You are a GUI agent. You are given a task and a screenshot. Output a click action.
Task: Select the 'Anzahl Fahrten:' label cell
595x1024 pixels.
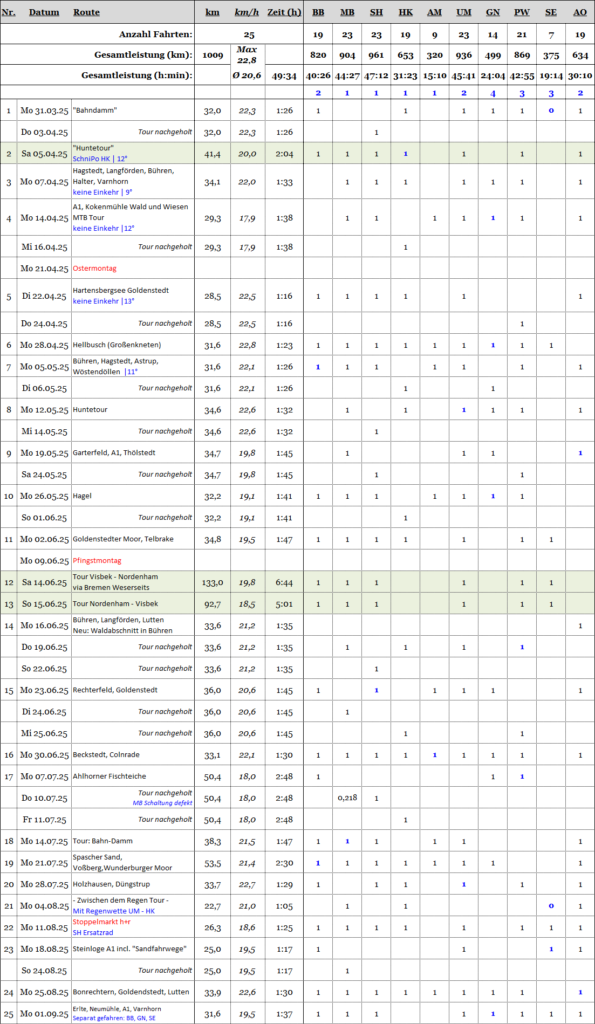[x=155, y=34]
